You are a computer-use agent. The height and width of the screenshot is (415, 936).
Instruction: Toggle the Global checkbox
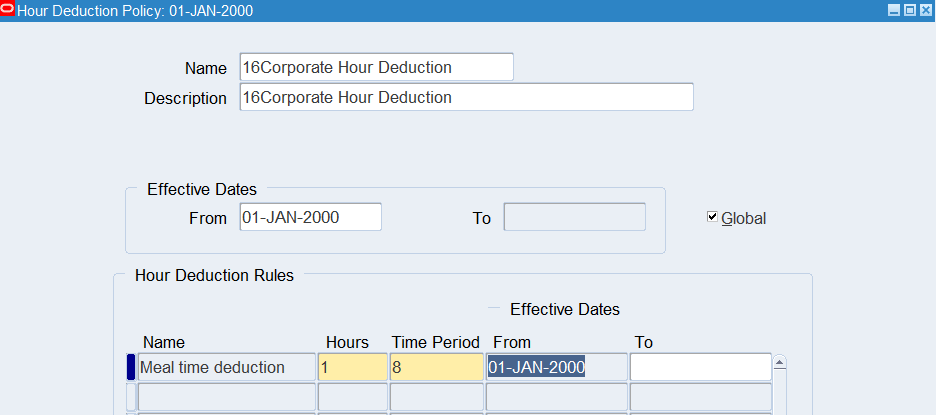pyautogui.click(x=712, y=217)
